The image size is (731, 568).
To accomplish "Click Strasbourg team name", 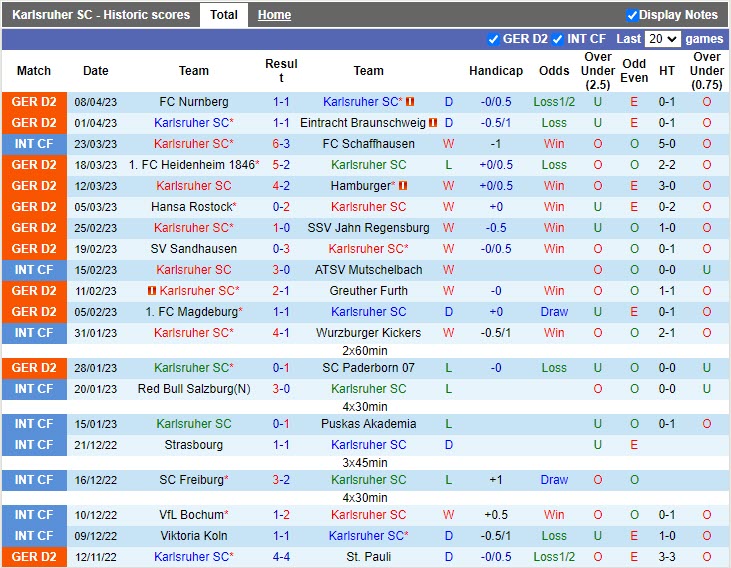I will [193, 444].
